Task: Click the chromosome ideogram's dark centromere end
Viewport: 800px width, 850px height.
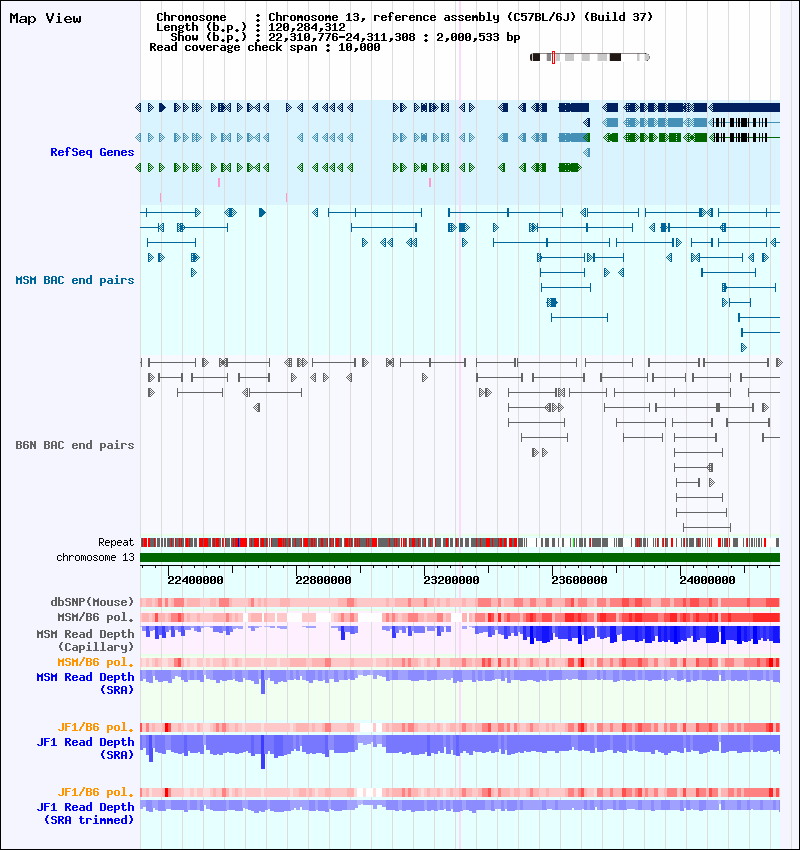Action: (535, 58)
